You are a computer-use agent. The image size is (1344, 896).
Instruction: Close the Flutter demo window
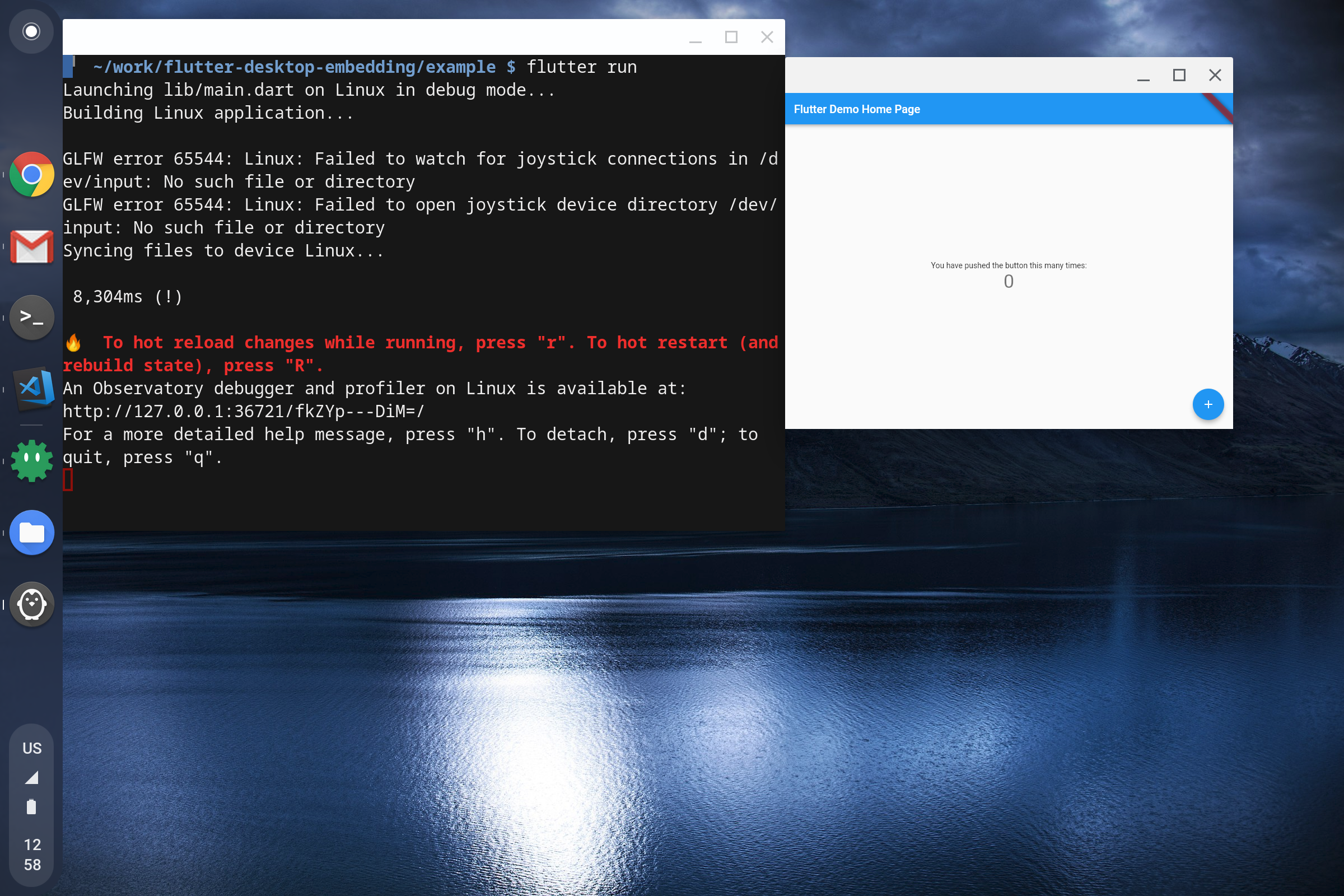(1215, 76)
